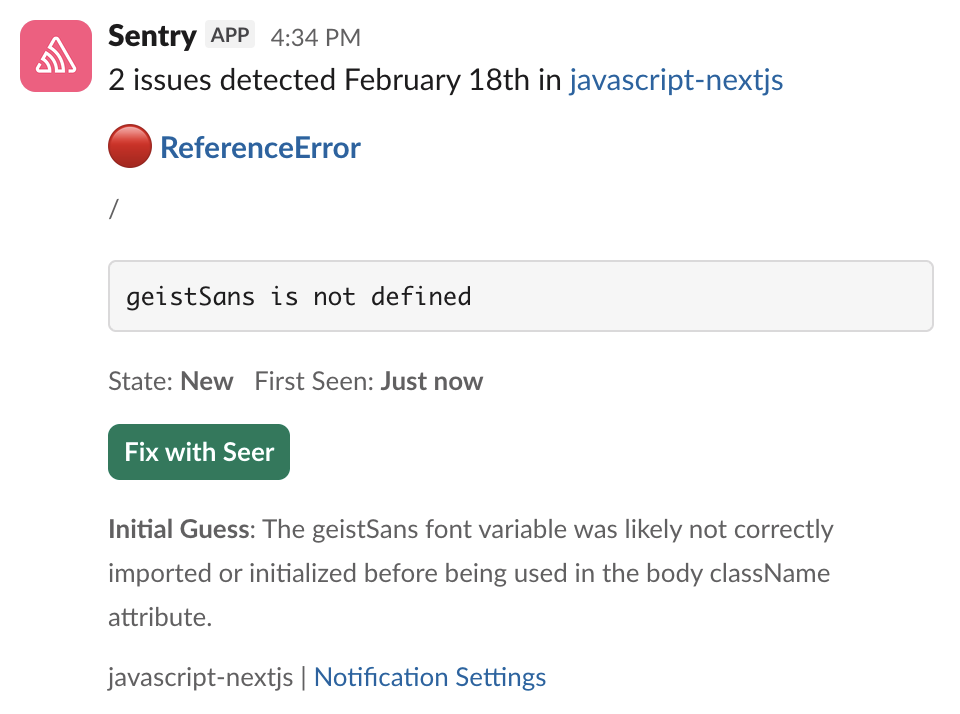Select the geistSans error code block

point(297,296)
